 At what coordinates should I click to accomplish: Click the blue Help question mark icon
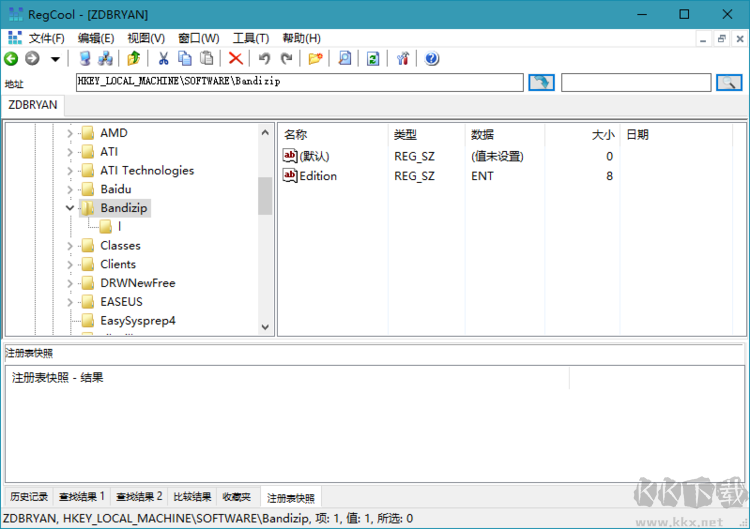[431, 58]
